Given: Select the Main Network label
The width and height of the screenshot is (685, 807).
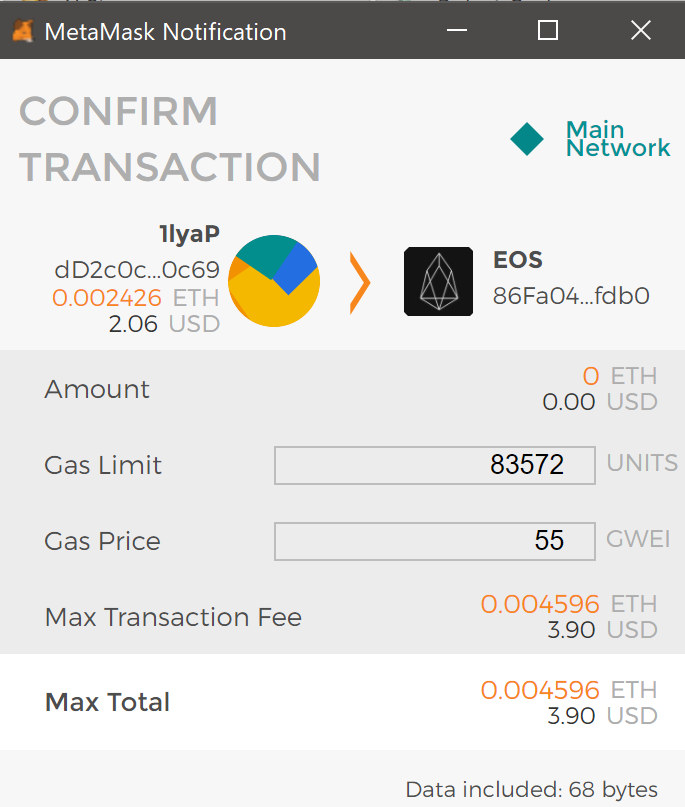Looking at the screenshot, I should (x=618, y=138).
